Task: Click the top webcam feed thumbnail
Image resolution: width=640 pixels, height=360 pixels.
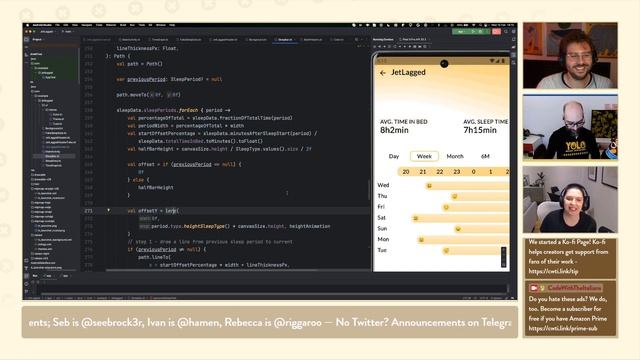Action: coord(570,55)
